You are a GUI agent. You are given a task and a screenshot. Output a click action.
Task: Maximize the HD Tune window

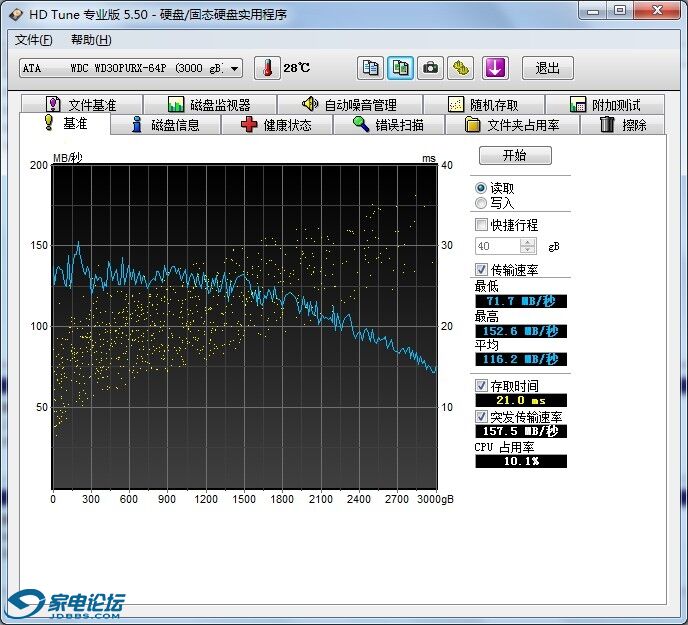coord(620,11)
